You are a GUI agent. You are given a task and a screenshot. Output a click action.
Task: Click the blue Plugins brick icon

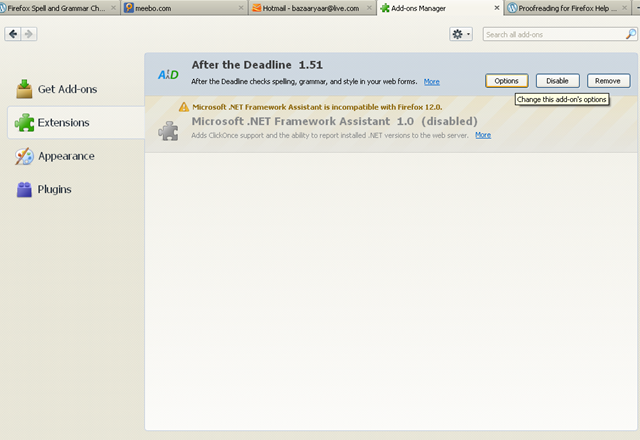pos(24,189)
